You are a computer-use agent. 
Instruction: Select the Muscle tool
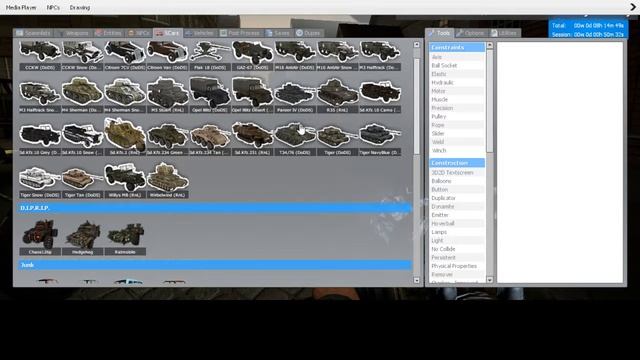[457, 99]
